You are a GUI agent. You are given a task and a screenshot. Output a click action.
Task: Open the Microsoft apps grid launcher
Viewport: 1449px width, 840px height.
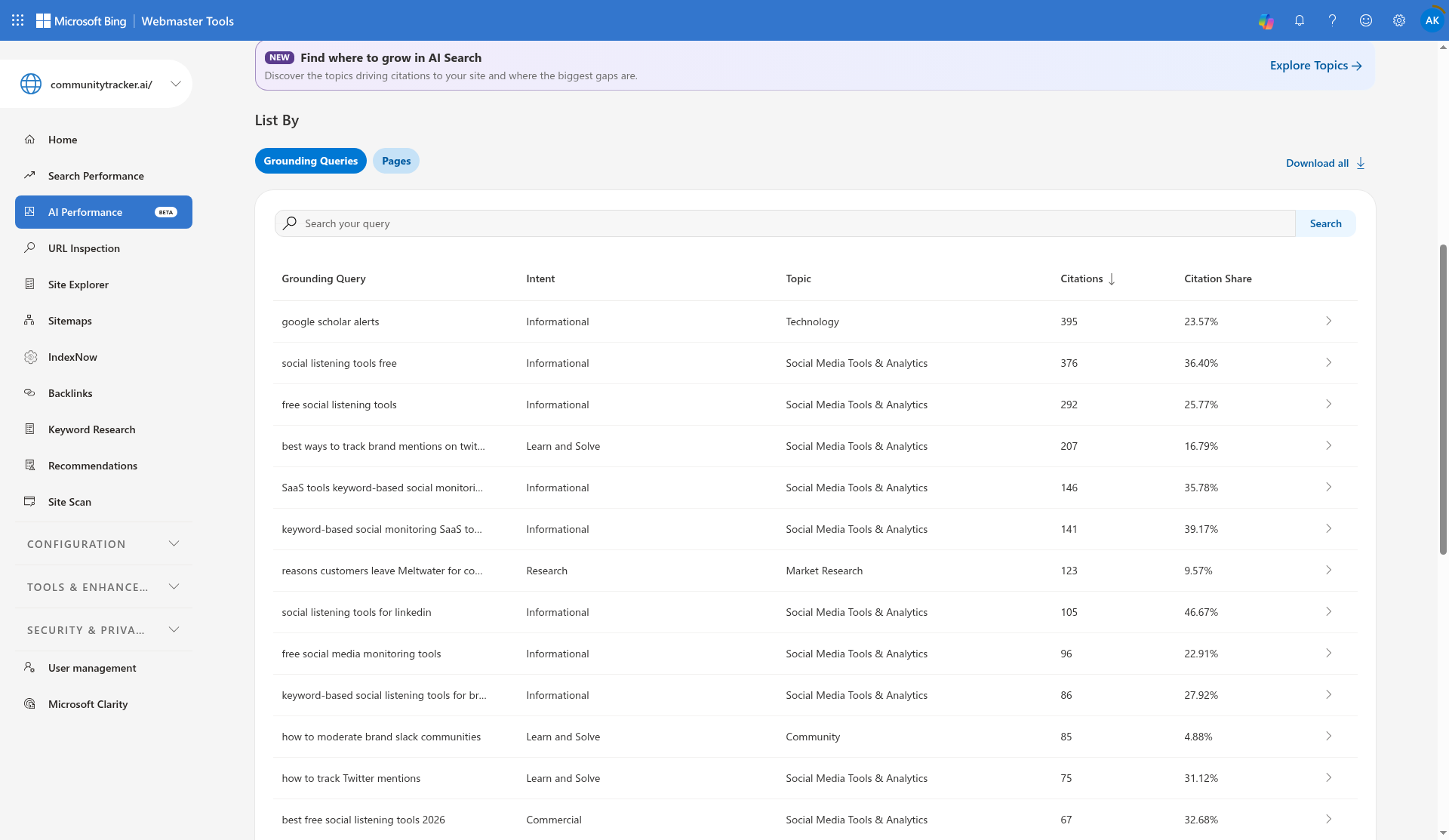tap(17, 20)
